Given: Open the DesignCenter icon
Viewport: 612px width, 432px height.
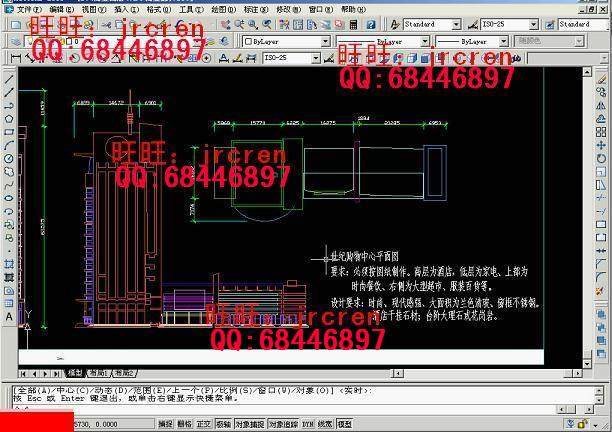Looking at the screenshot, I should pos(298,25).
